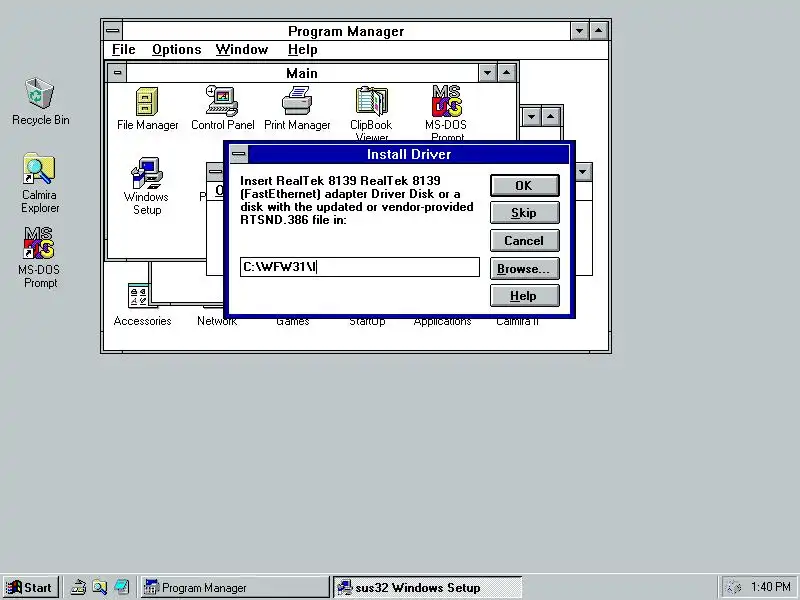Click Cancel in the Install Driver dialog
800x600 pixels.
click(x=524, y=240)
